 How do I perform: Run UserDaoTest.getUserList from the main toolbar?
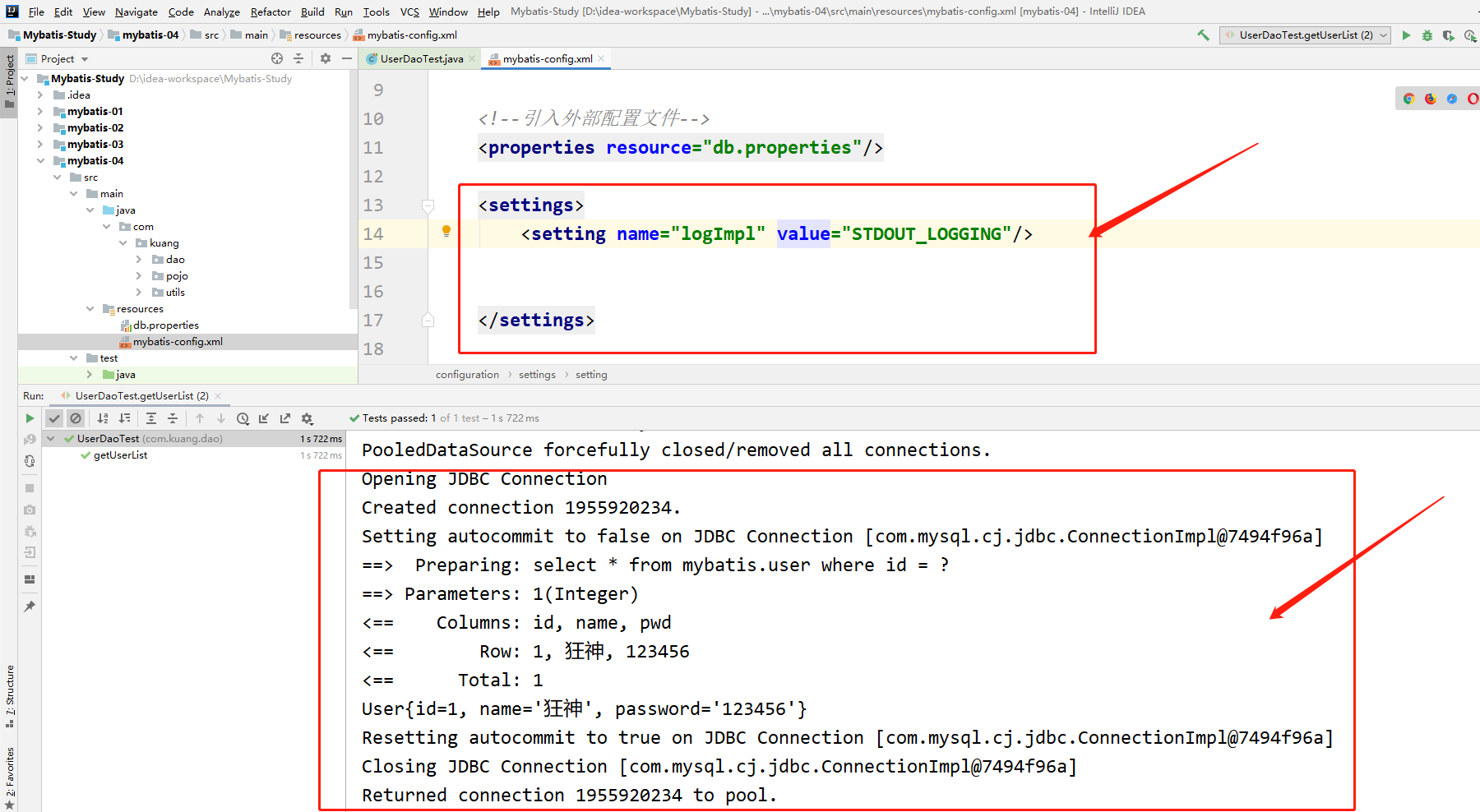1406,35
